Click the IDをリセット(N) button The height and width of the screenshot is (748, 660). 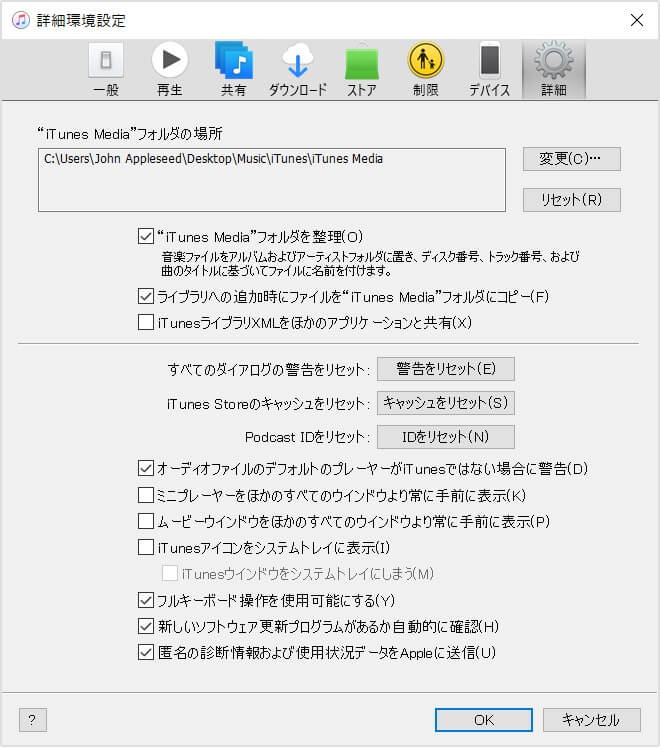[446, 437]
